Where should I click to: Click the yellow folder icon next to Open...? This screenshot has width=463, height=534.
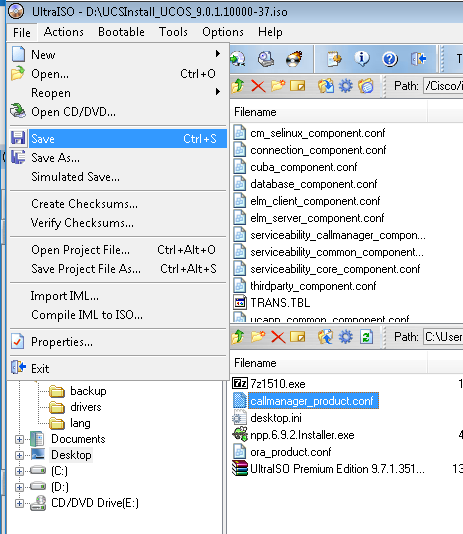(18, 73)
